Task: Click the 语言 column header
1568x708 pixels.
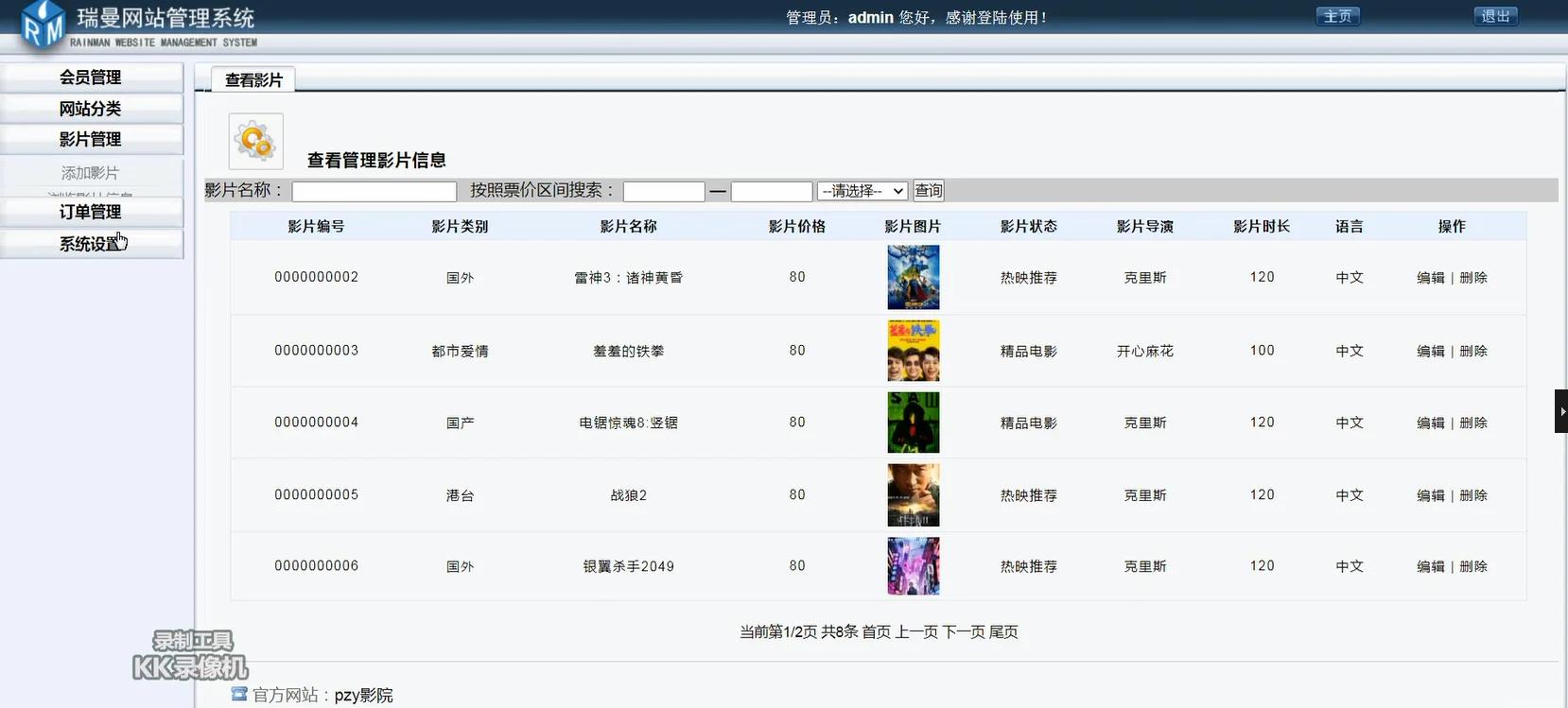Action: point(1350,226)
